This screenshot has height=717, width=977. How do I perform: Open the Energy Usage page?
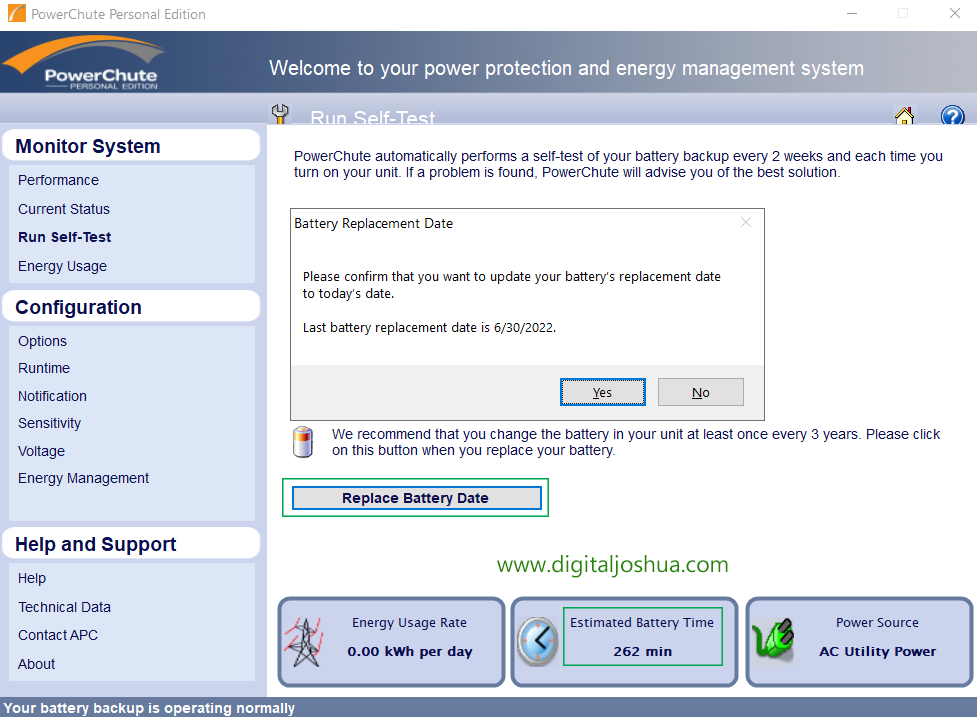tap(62, 266)
